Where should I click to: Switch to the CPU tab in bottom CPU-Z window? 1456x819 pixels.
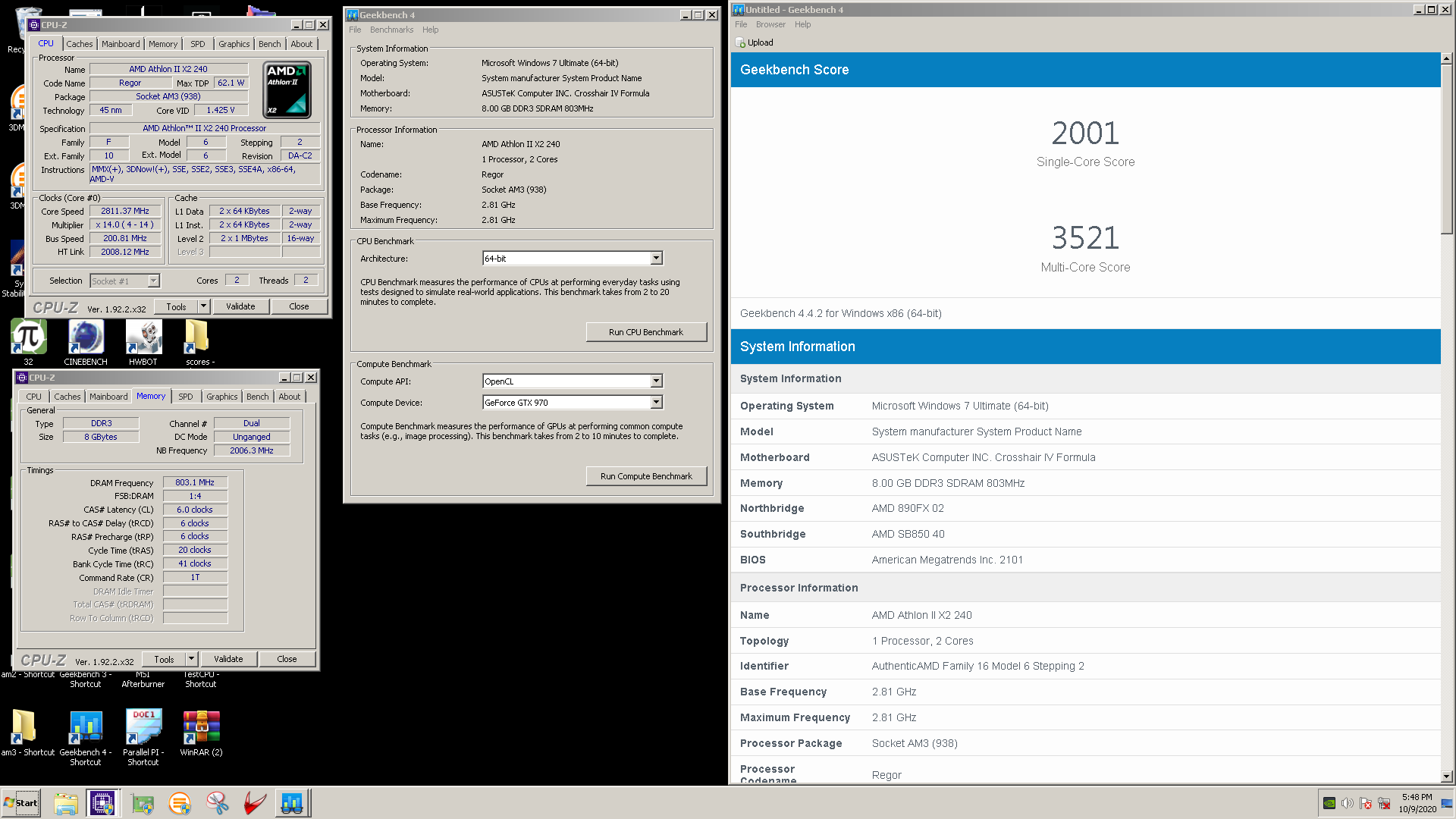click(x=34, y=397)
